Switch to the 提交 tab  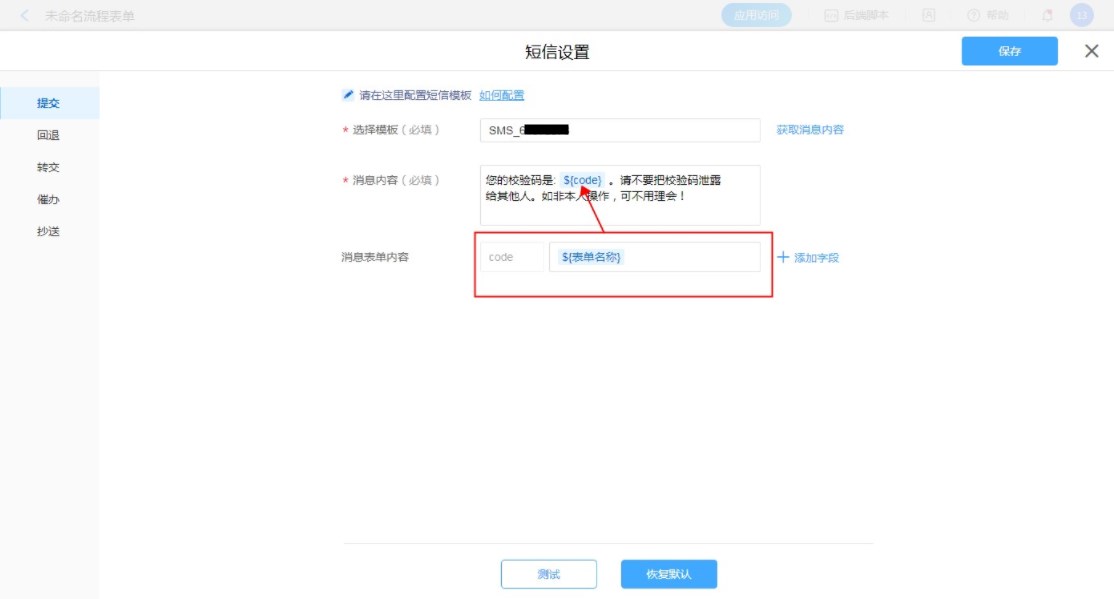[48, 103]
